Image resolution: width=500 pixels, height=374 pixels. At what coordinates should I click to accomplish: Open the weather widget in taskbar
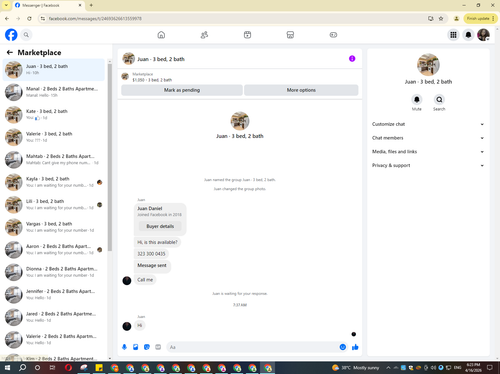tap(356, 368)
